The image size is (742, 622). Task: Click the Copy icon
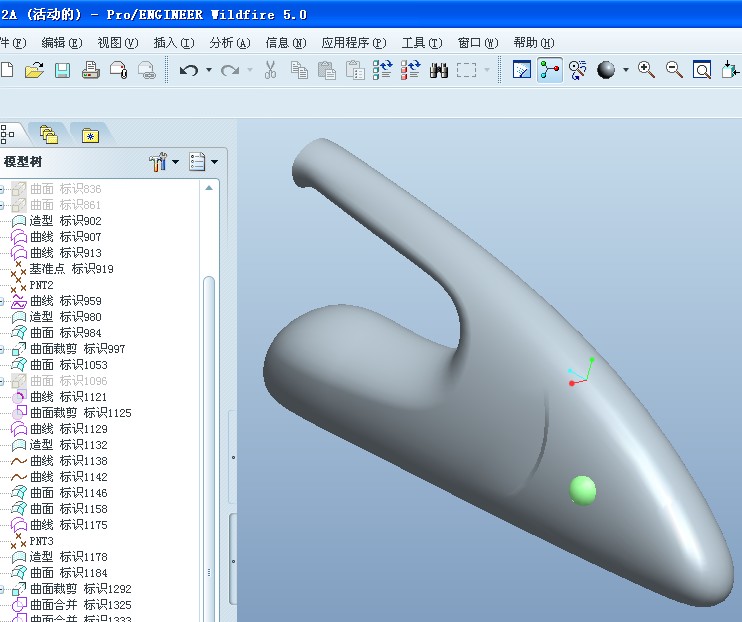click(299, 70)
